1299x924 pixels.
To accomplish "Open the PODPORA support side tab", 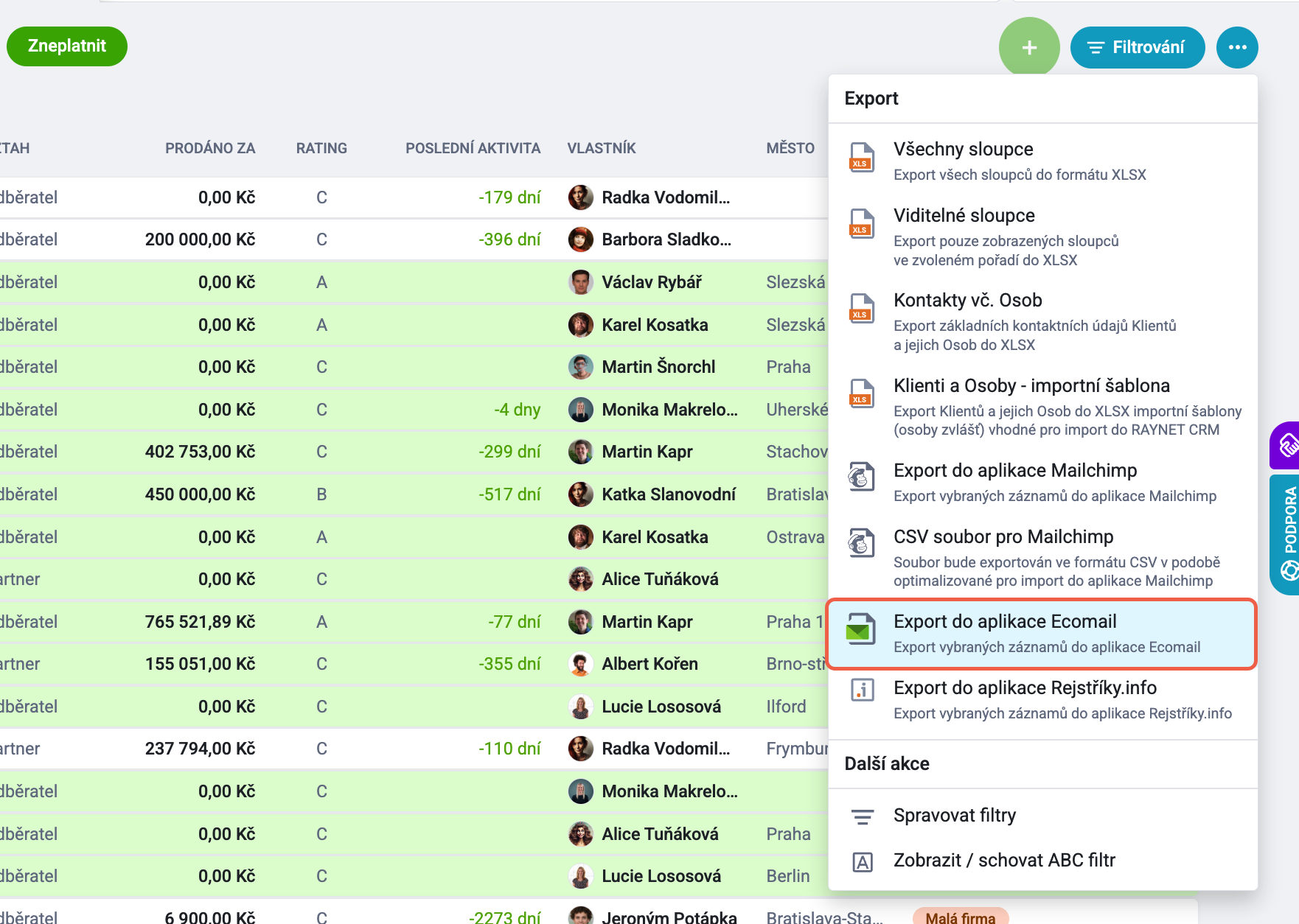I will [x=1286, y=535].
